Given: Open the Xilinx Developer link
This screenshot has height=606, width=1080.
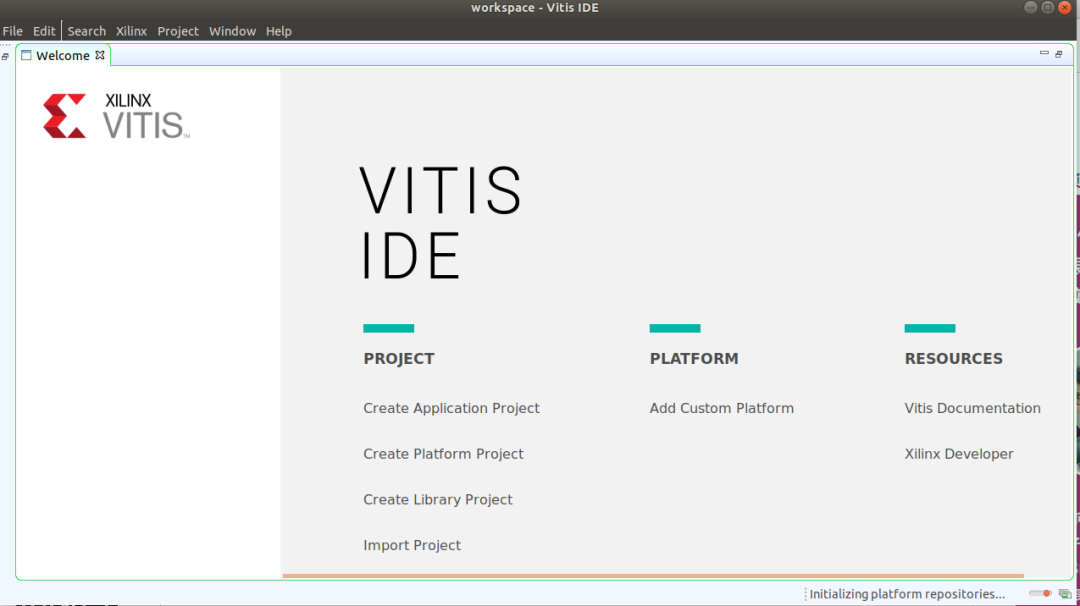Looking at the screenshot, I should pyautogui.click(x=959, y=454).
